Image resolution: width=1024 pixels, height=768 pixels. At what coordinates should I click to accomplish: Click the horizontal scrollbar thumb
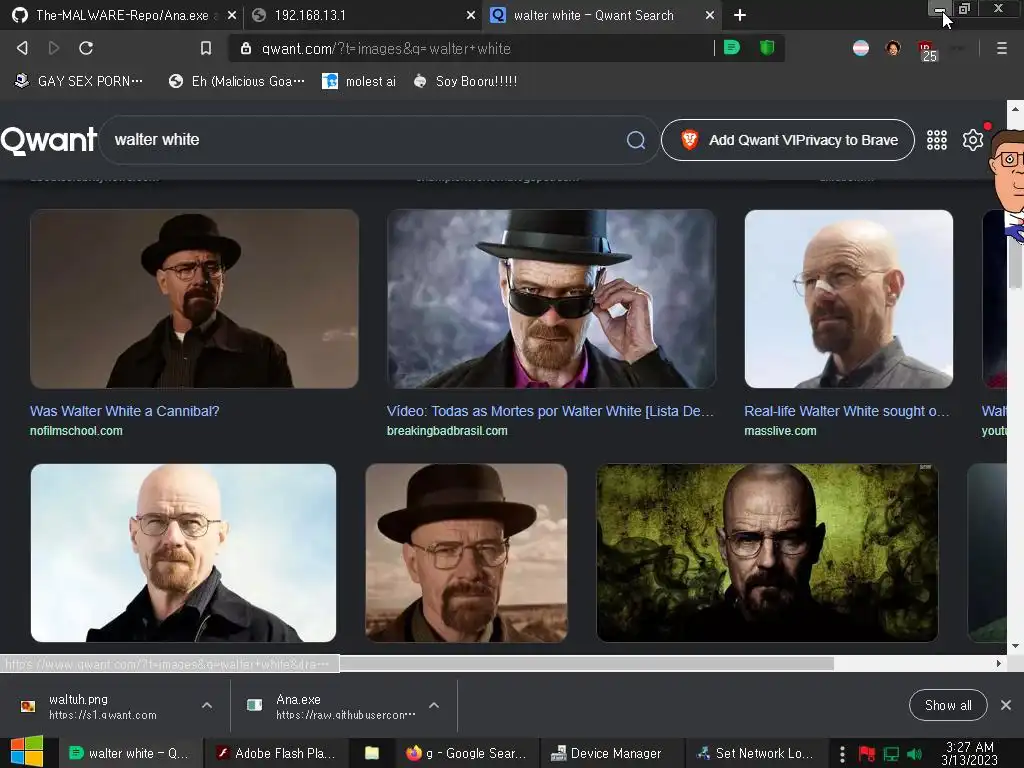click(586, 664)
